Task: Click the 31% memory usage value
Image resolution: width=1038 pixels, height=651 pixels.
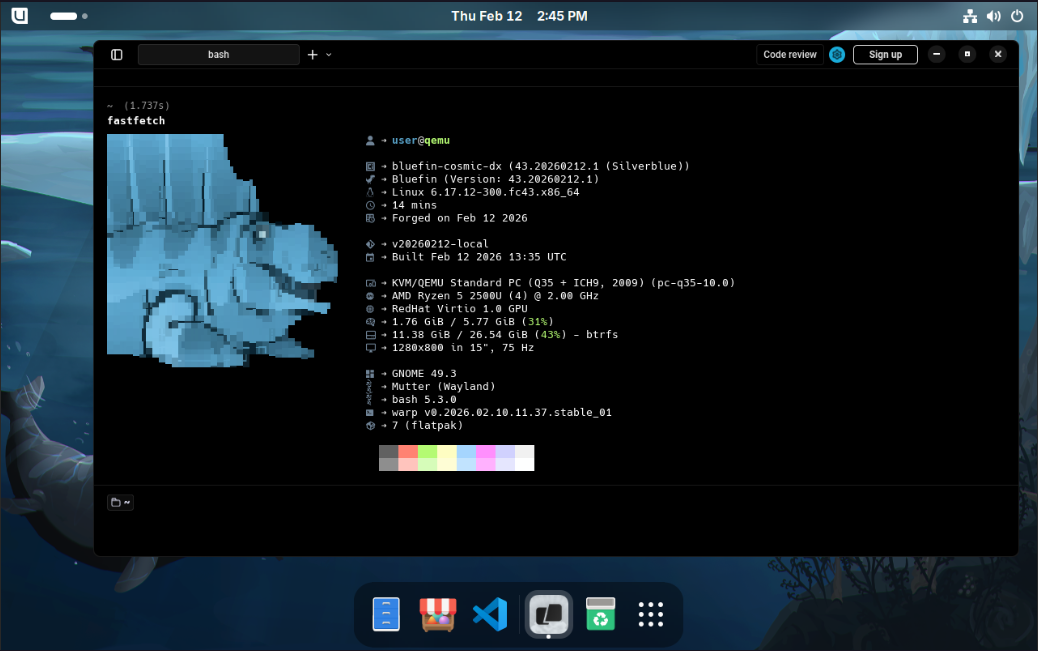Action: point(537,322)
